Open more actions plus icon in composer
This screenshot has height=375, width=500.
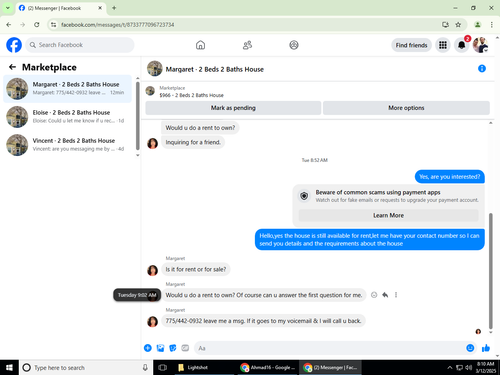tap(148, 348)
